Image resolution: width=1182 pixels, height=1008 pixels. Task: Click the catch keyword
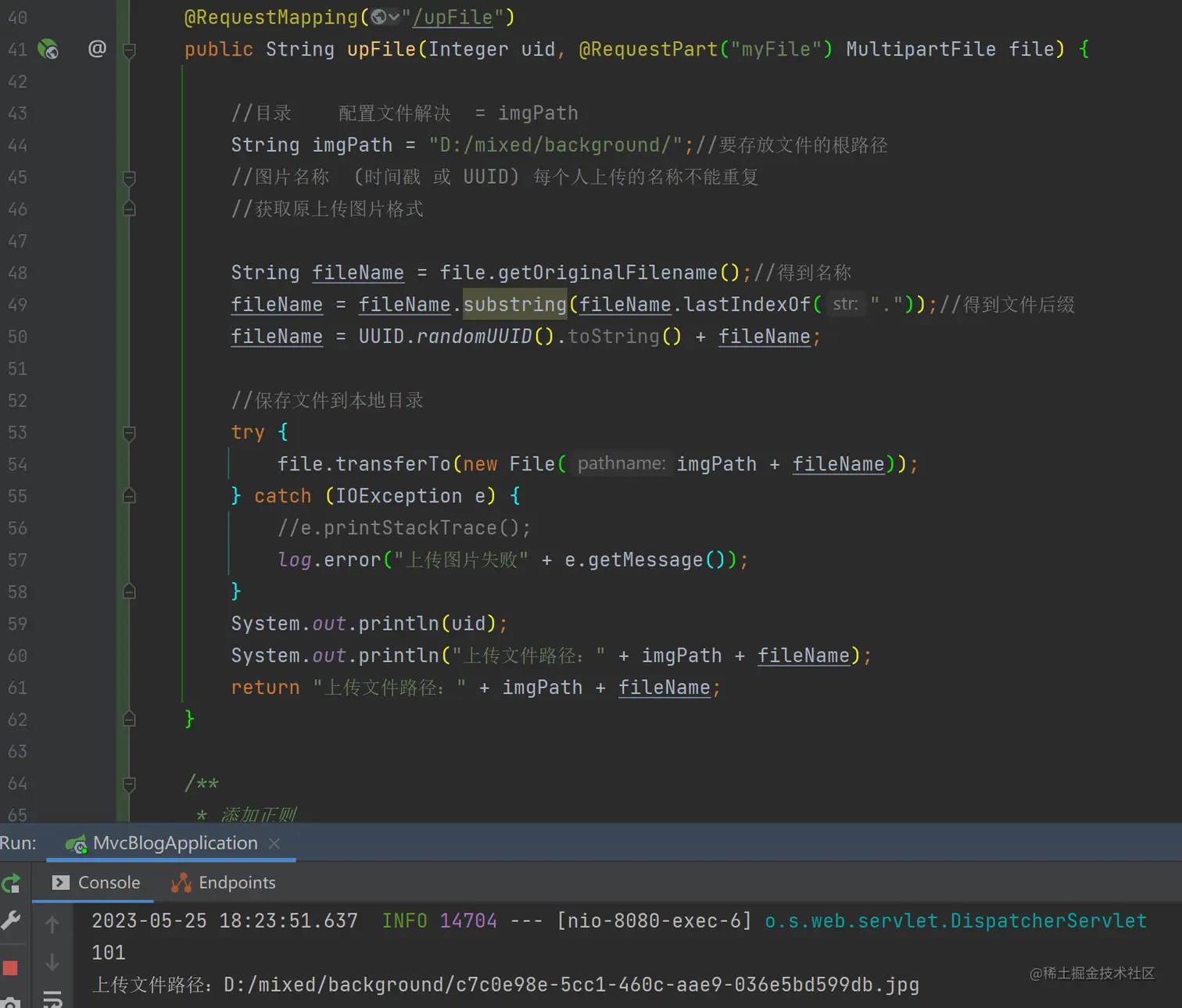click(x=283, y=496)
